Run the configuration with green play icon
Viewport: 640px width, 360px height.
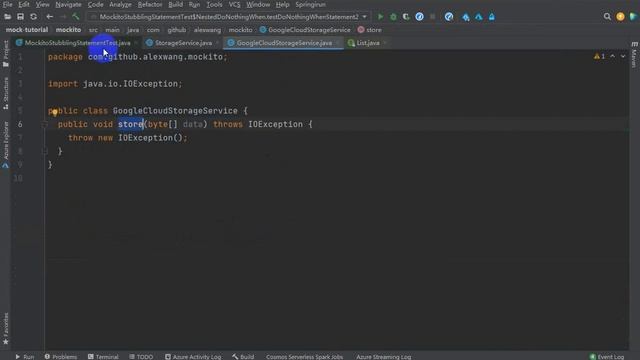[380, 17]
